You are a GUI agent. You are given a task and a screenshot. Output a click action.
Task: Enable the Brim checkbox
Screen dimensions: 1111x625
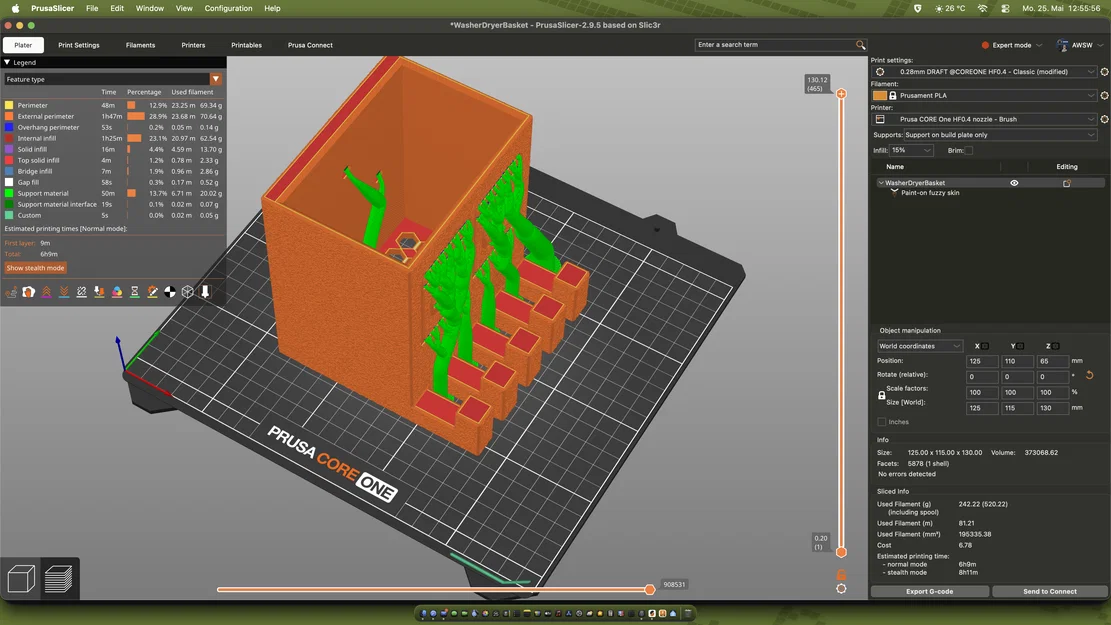pyautogui.click(x=969, y=150)
